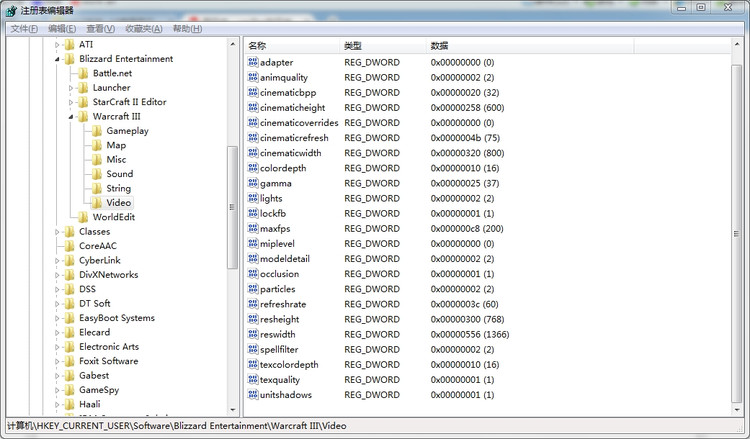Click the DWORD icon beside cinematicheight

pyautogui.click(x=253, y=107)
